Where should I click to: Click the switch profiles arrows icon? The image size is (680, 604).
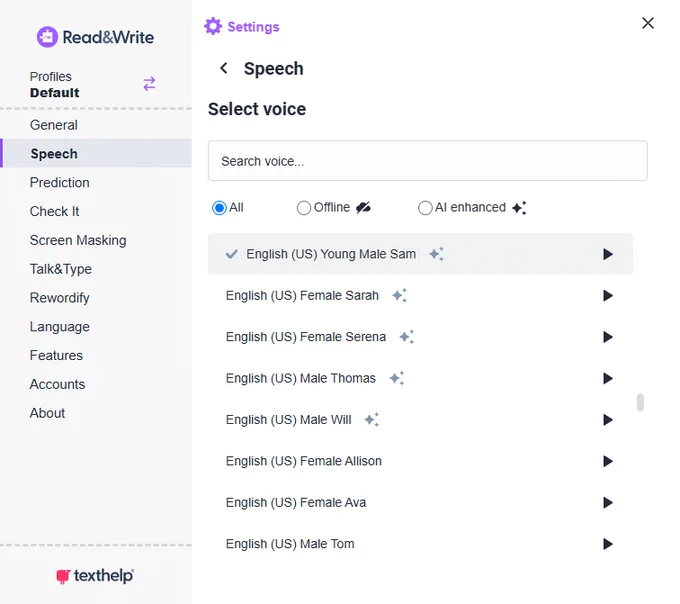coord(149,84)
